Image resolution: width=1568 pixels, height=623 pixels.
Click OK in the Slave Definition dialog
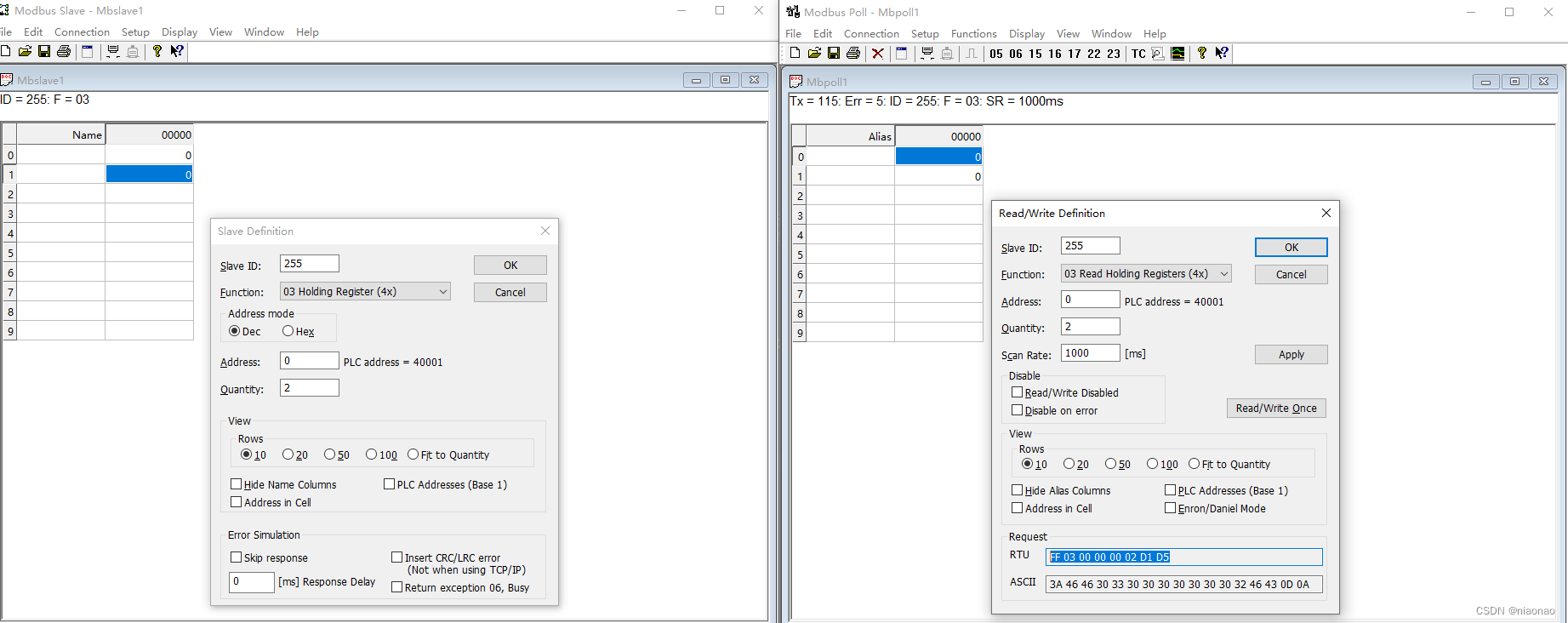point(510,265)
